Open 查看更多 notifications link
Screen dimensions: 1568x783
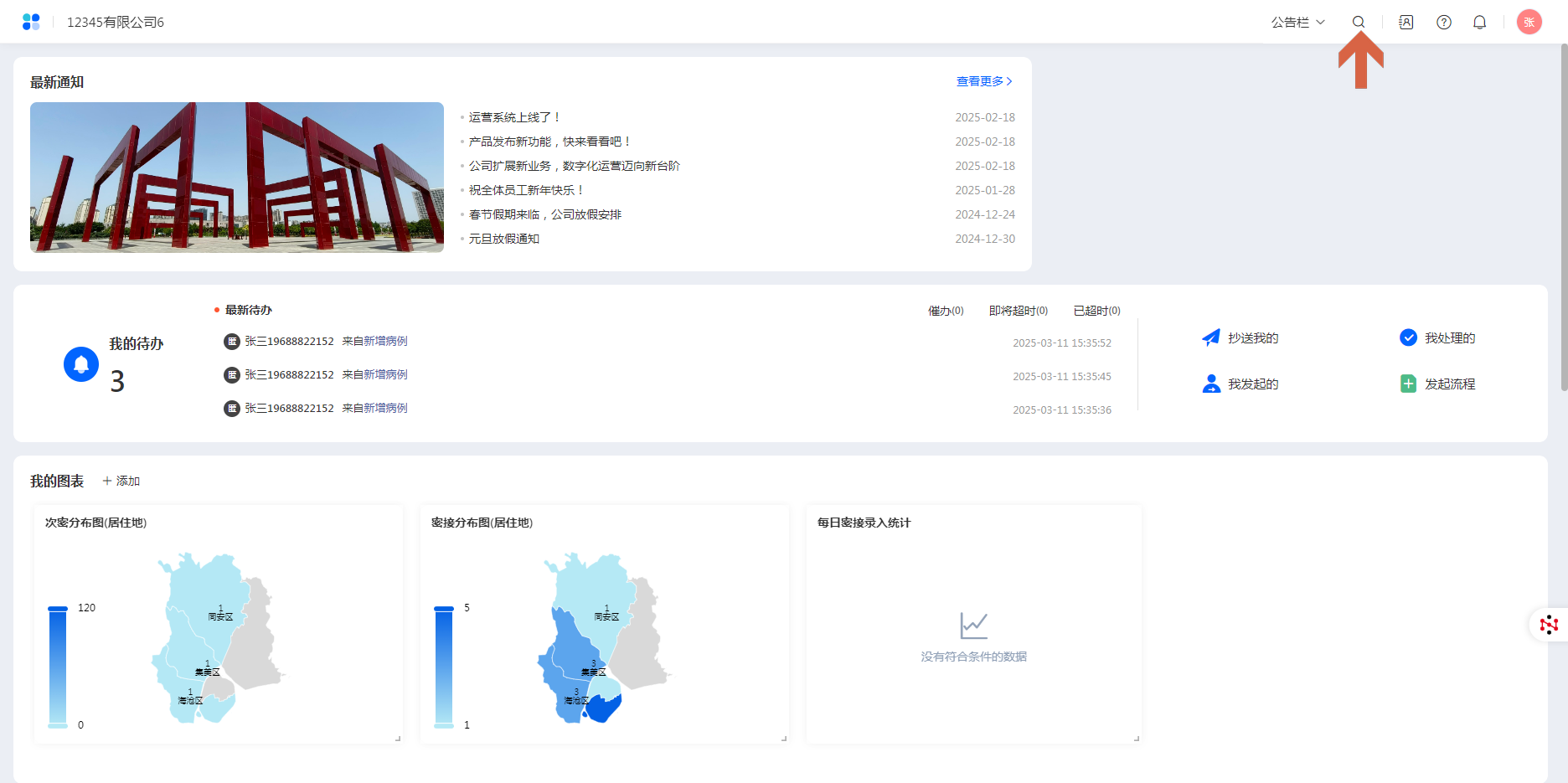[x=984, y=81]
